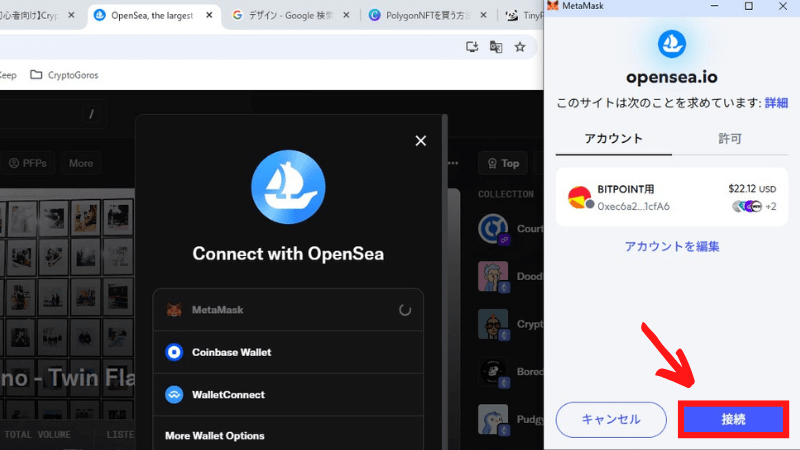Click the OpenSea logo in MetaMask popup
The height and width of the screenshot is (450, 800).
pyautogui.click(x=671, y=44)
